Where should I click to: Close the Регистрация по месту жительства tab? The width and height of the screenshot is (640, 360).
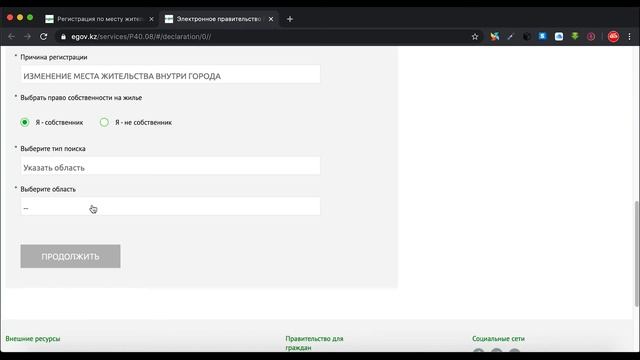click(151, 19)
